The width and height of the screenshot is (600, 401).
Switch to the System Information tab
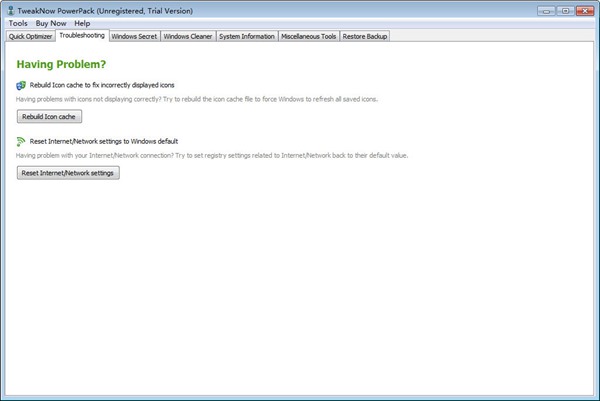coord(247,36)
